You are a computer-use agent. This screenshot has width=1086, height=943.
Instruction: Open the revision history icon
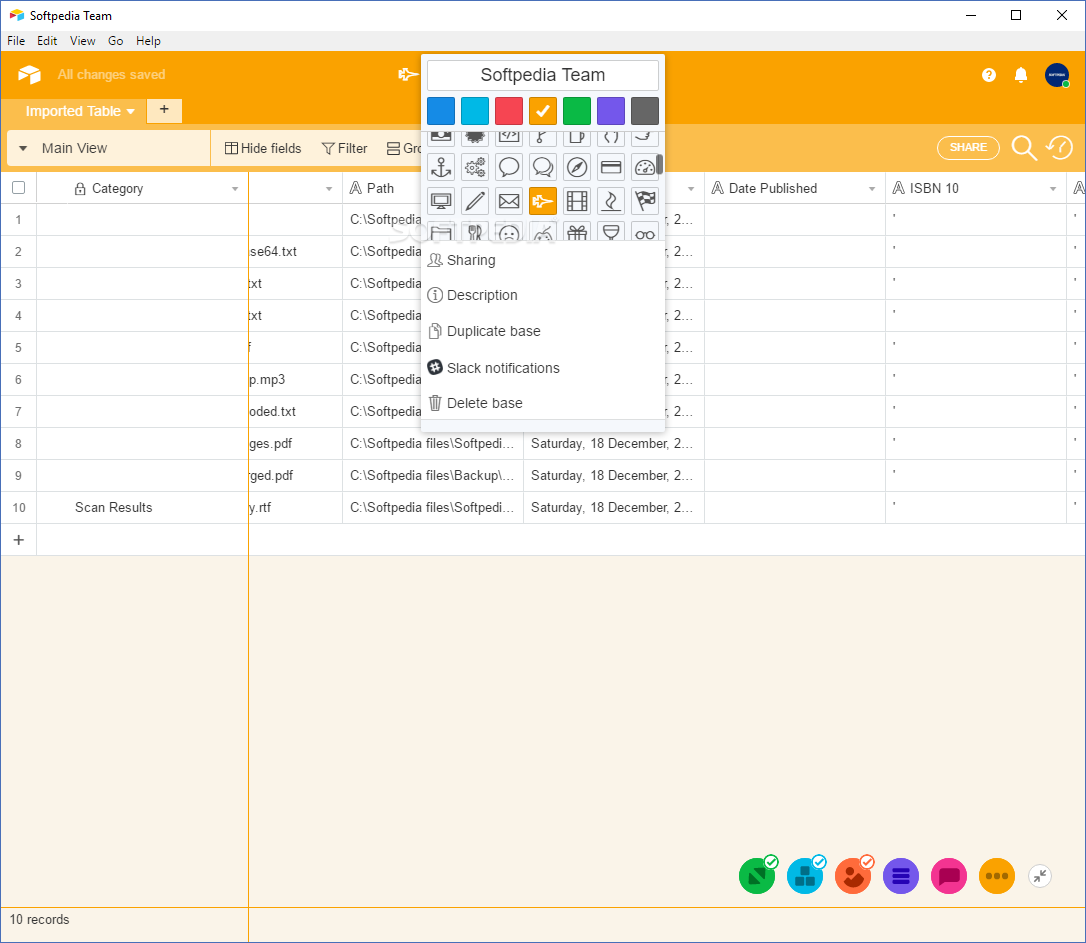(1060, 147)
